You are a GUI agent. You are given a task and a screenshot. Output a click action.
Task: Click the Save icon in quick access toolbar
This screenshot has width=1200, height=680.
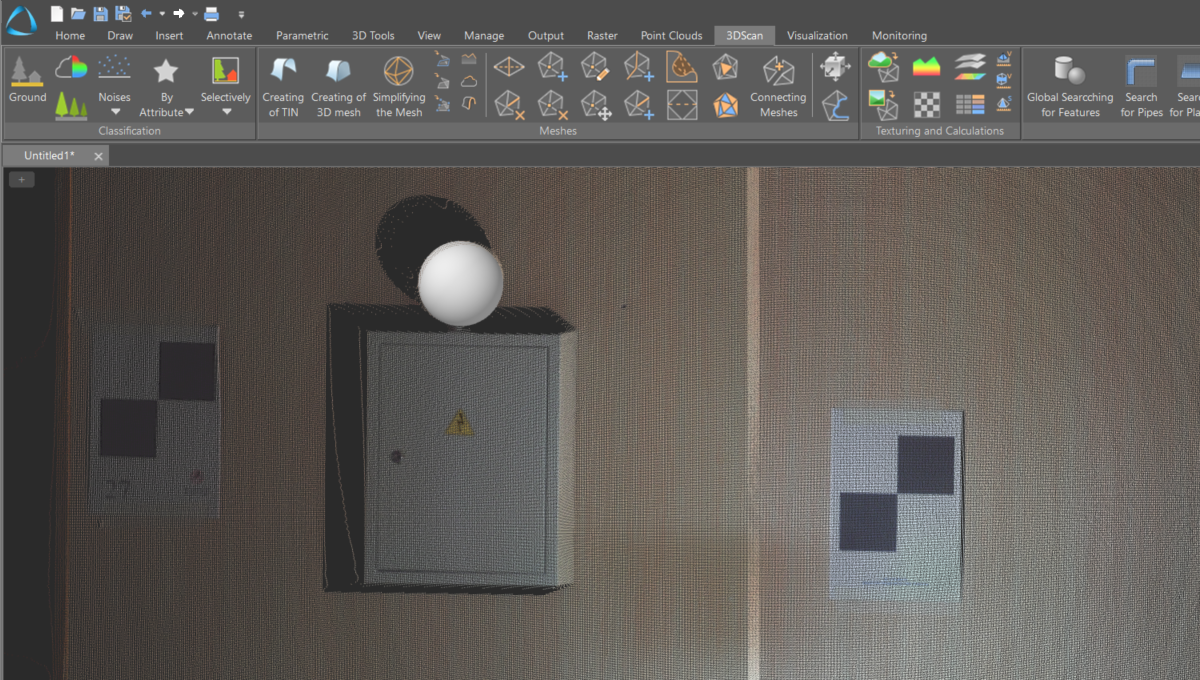pyautogui.click(x=100, y=13)
